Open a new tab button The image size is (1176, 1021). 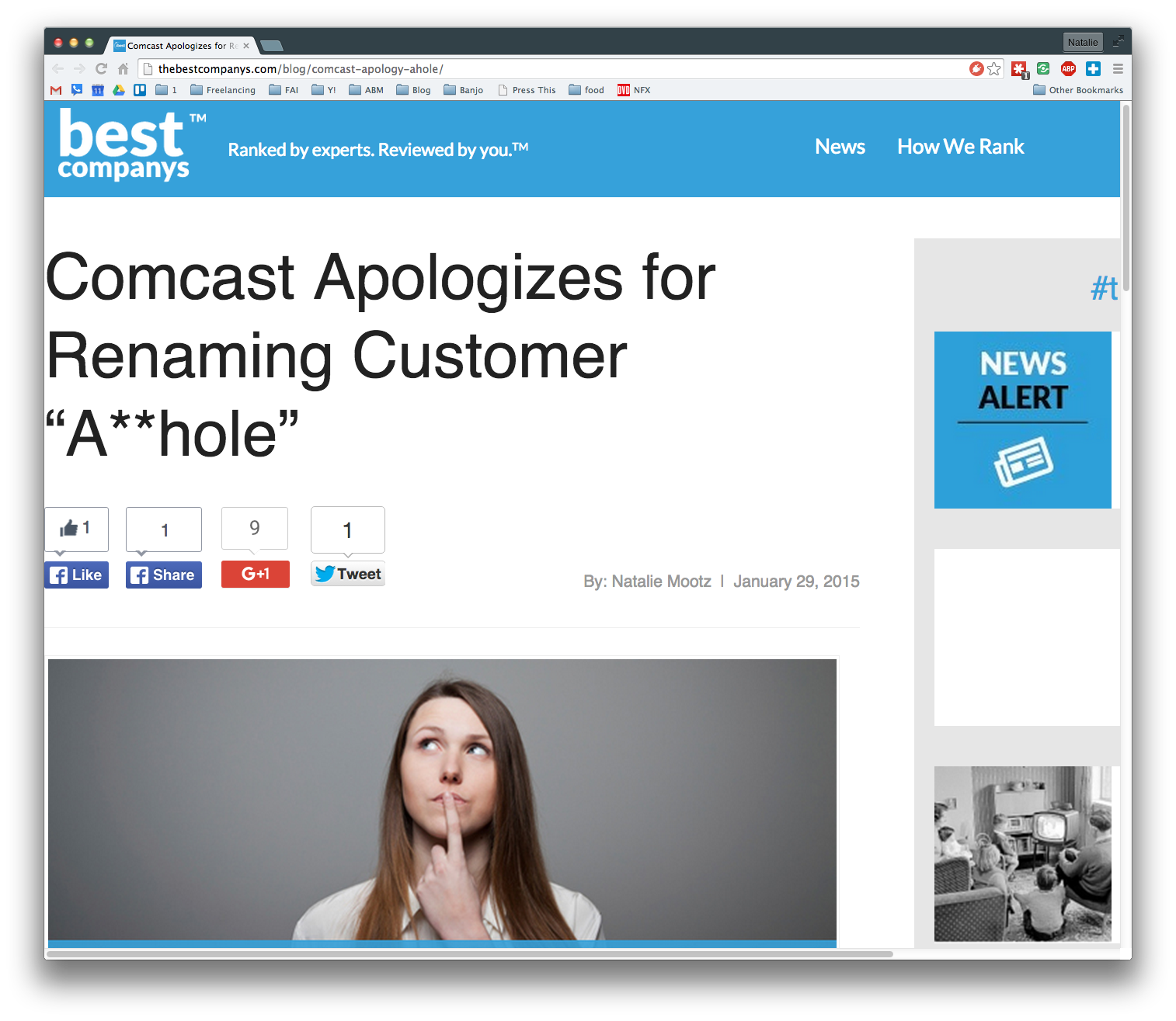[x=271, y=46]
